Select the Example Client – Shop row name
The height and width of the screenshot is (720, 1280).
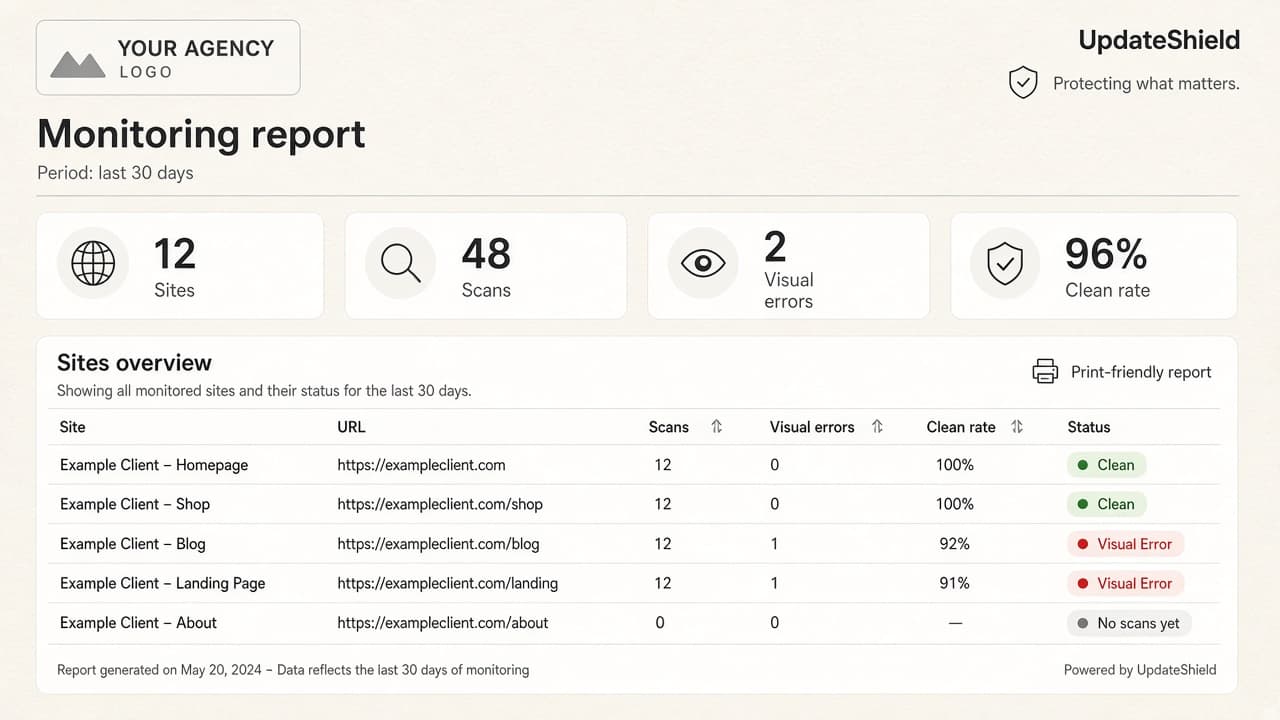tap(135, 504)
